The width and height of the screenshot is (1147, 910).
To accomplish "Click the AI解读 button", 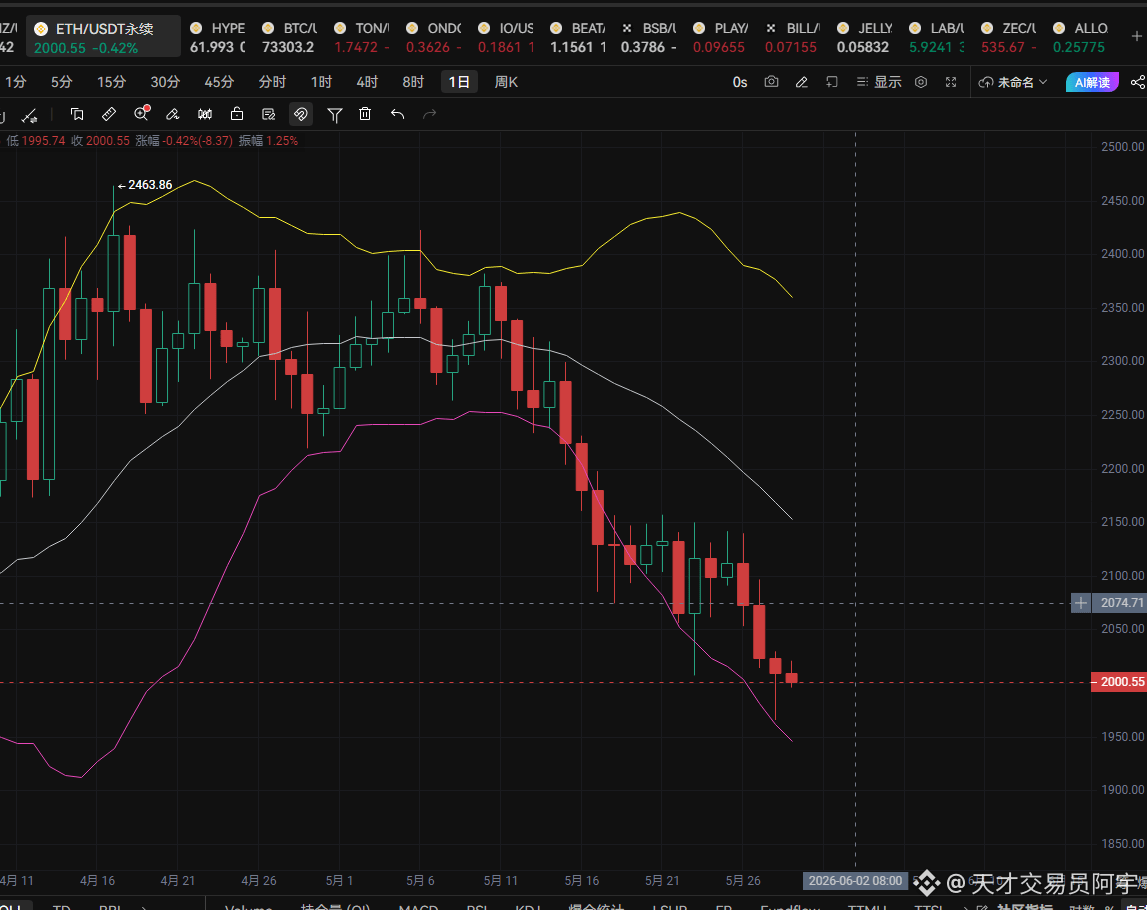I will [1092, 82].
